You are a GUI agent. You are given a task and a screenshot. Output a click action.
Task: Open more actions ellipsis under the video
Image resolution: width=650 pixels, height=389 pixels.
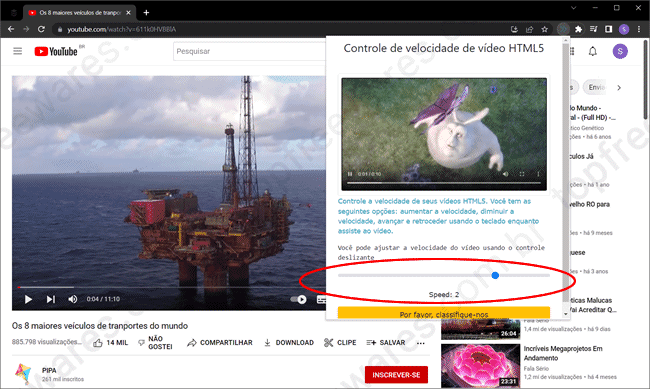421,343
